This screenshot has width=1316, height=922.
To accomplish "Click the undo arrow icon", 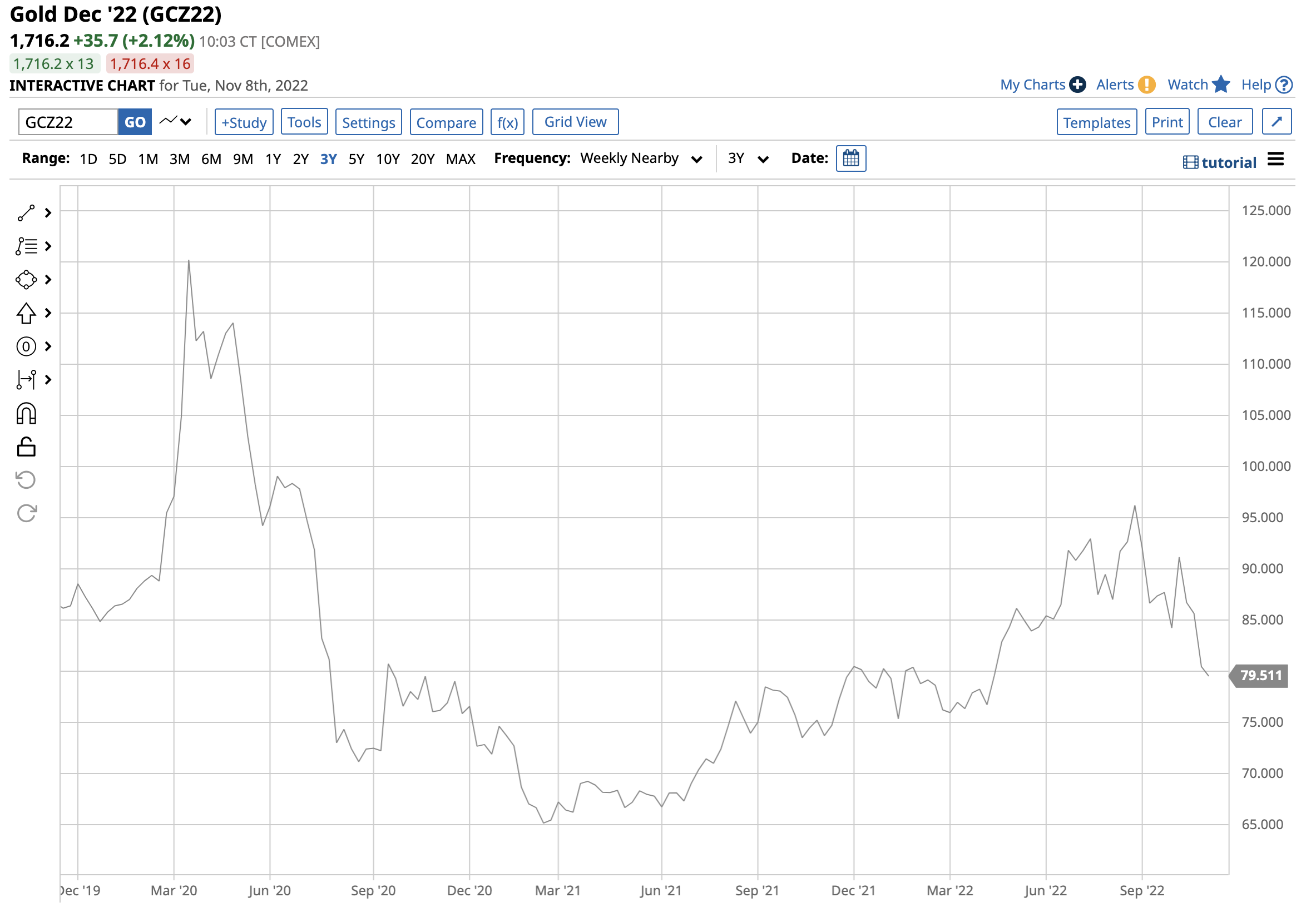I will pyautogui.click(x=26, y=480).
